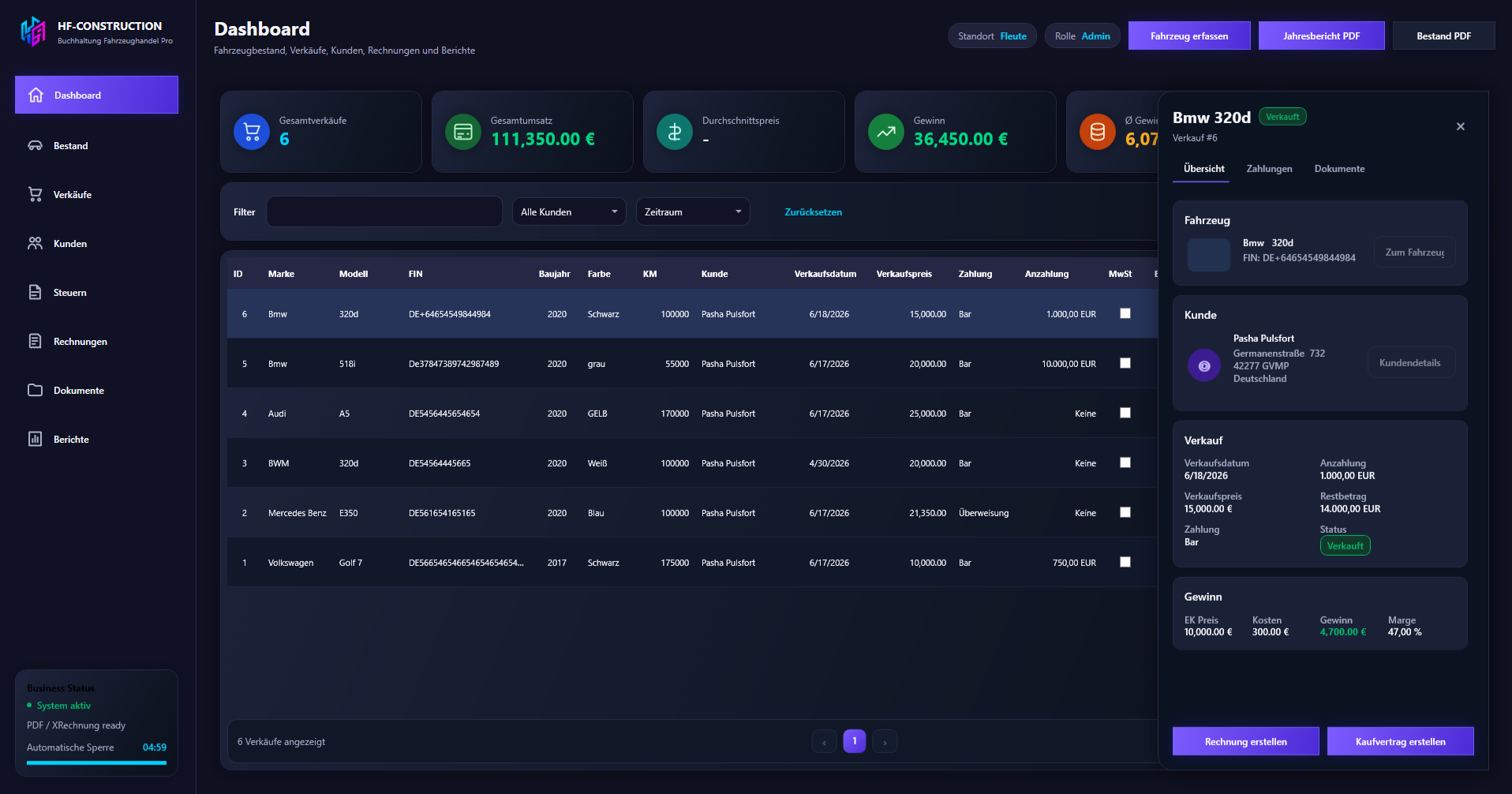The image size is (1512, 794).
Task: Open Zum Fahrzeug button
Action: point(1414,253)
